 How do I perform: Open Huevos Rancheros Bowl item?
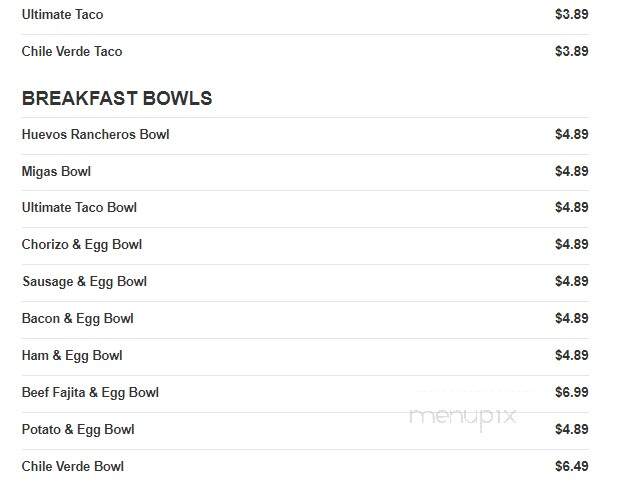tap(95, 135)
